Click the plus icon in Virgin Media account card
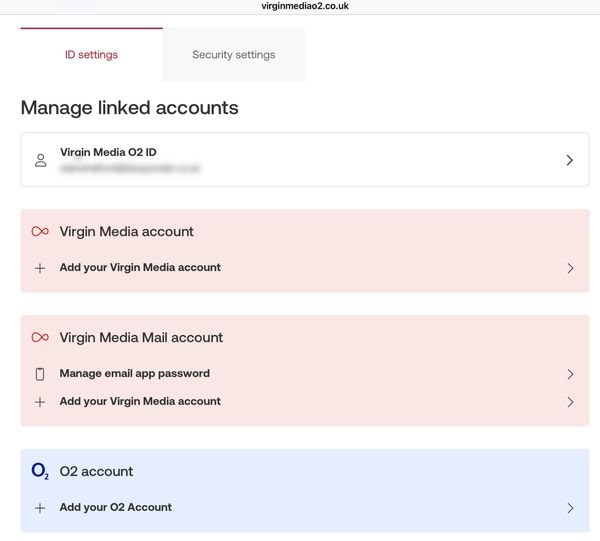This screenshot has width=600, height=541. coord(40,268)
